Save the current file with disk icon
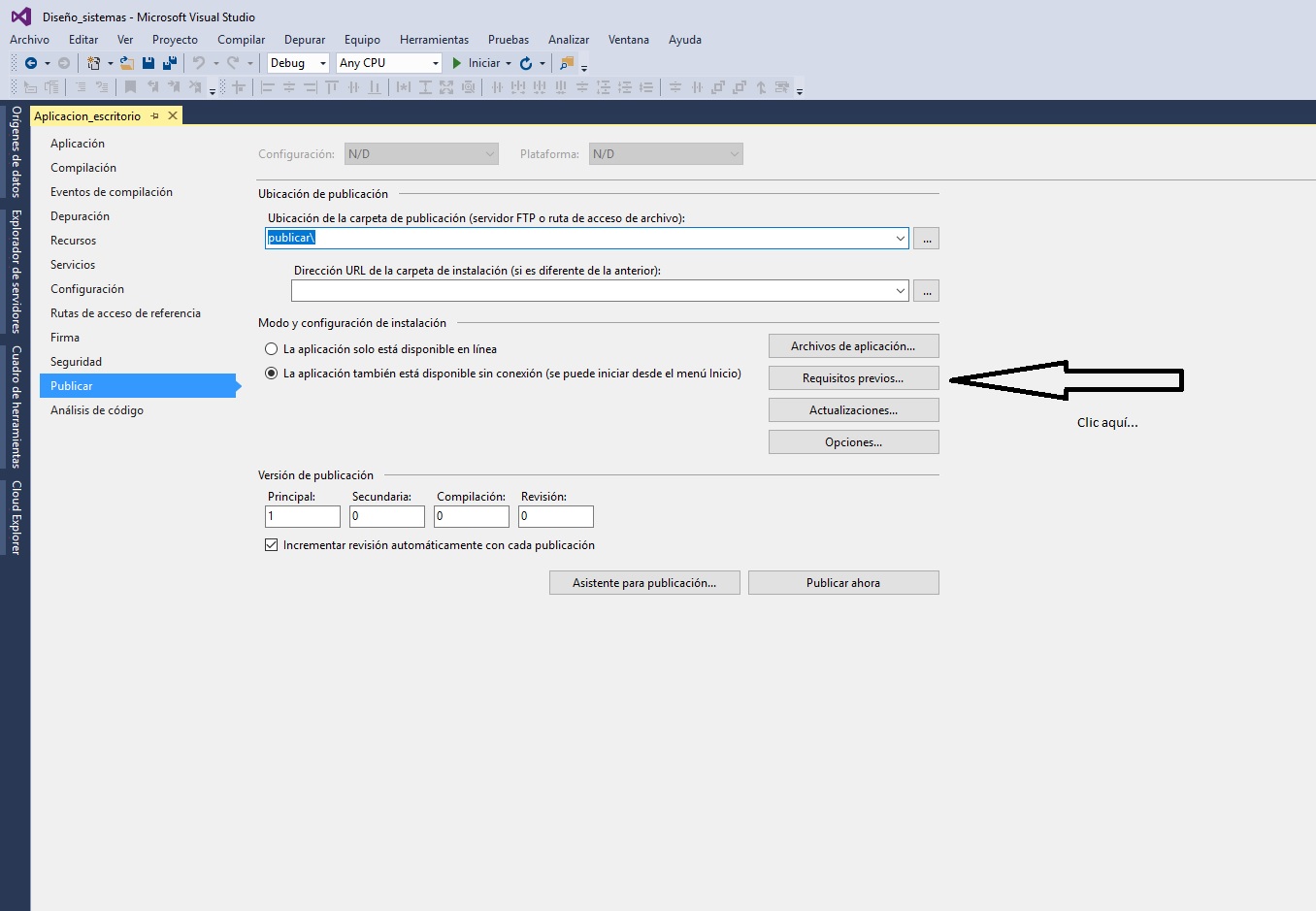The image size is (1316, 911). coord(148,63)
